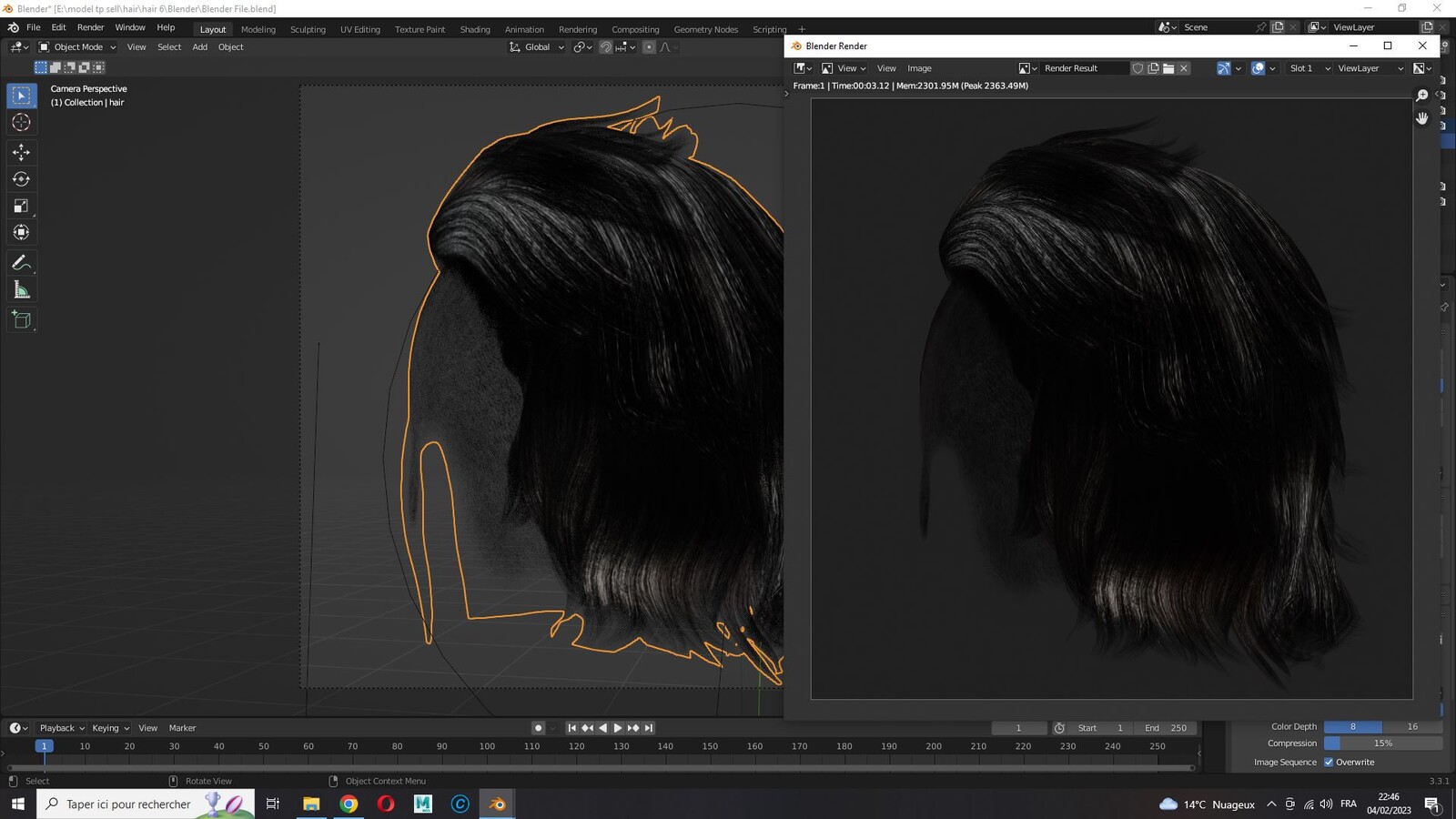The width and height of the screenshot is (1456, 819).
Task: Select the Add Cube tool
Action: click(x=21, y=320)
